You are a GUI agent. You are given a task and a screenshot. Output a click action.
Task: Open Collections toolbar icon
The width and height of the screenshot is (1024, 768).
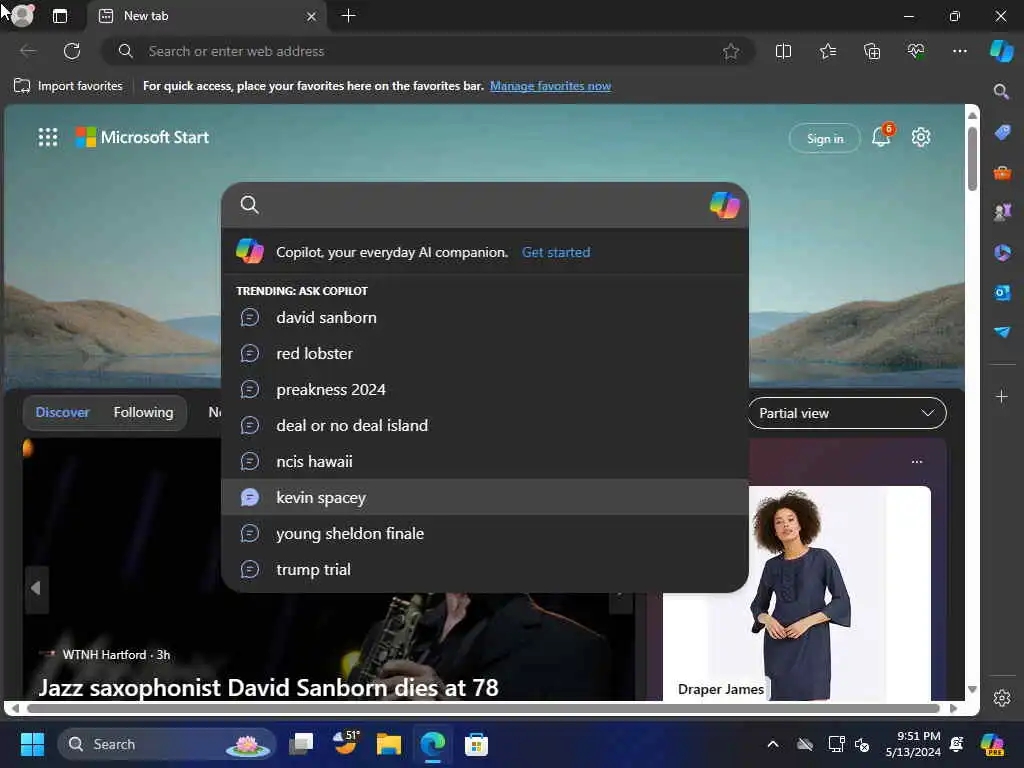click(872, 51)
